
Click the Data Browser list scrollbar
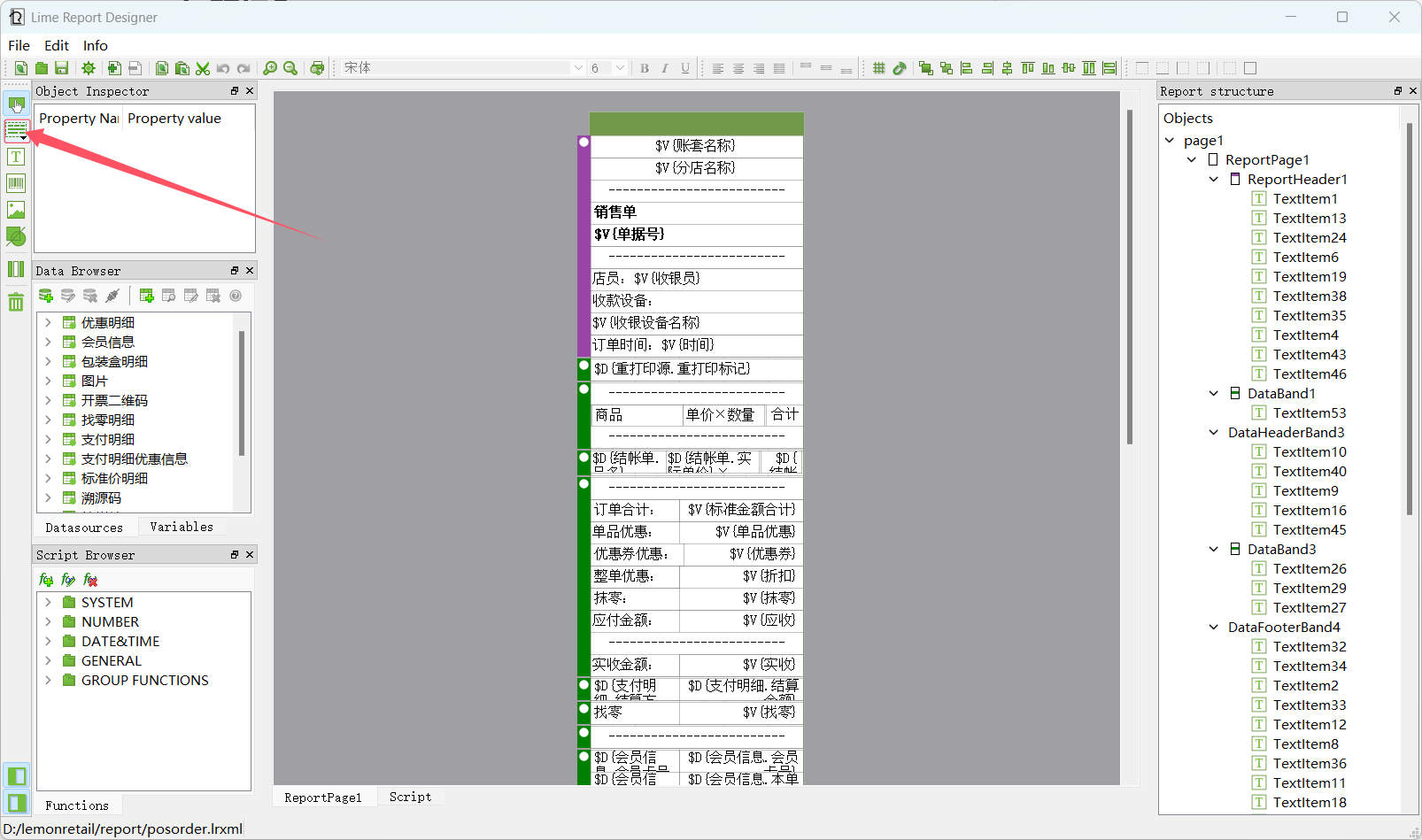click(x=241, y=393)
